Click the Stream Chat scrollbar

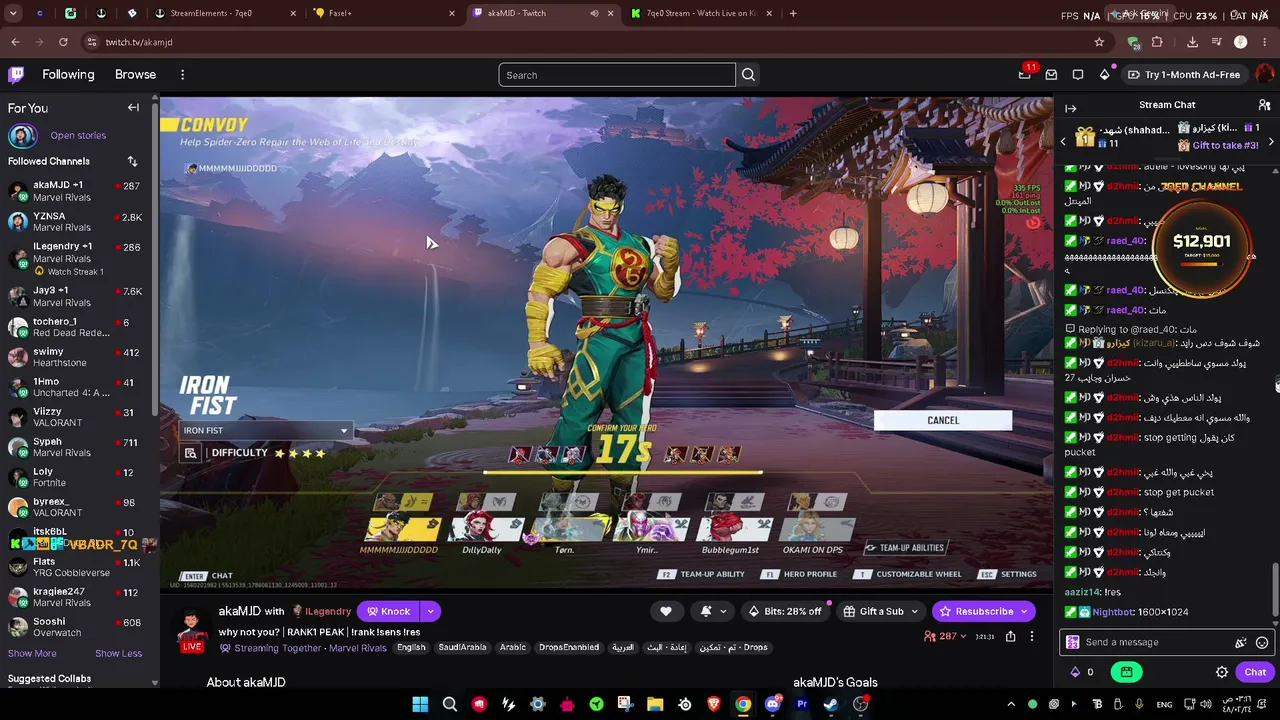pyautogui.click(x=1275, y=590)
